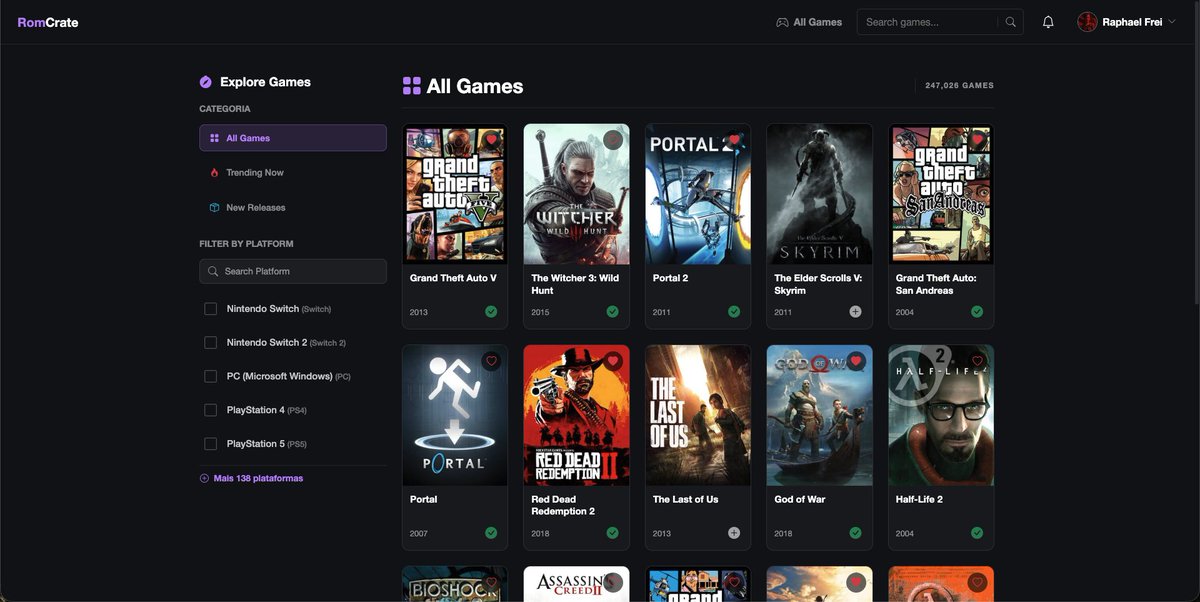Open notifications bell
The image size is (1200, 602).
1048,22
